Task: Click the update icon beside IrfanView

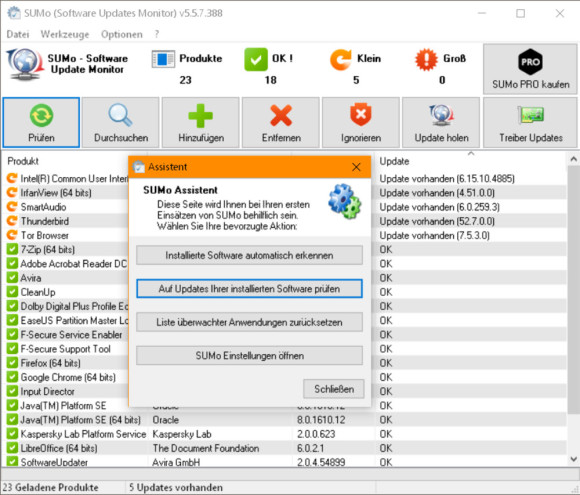Action: tap(12, 192)
